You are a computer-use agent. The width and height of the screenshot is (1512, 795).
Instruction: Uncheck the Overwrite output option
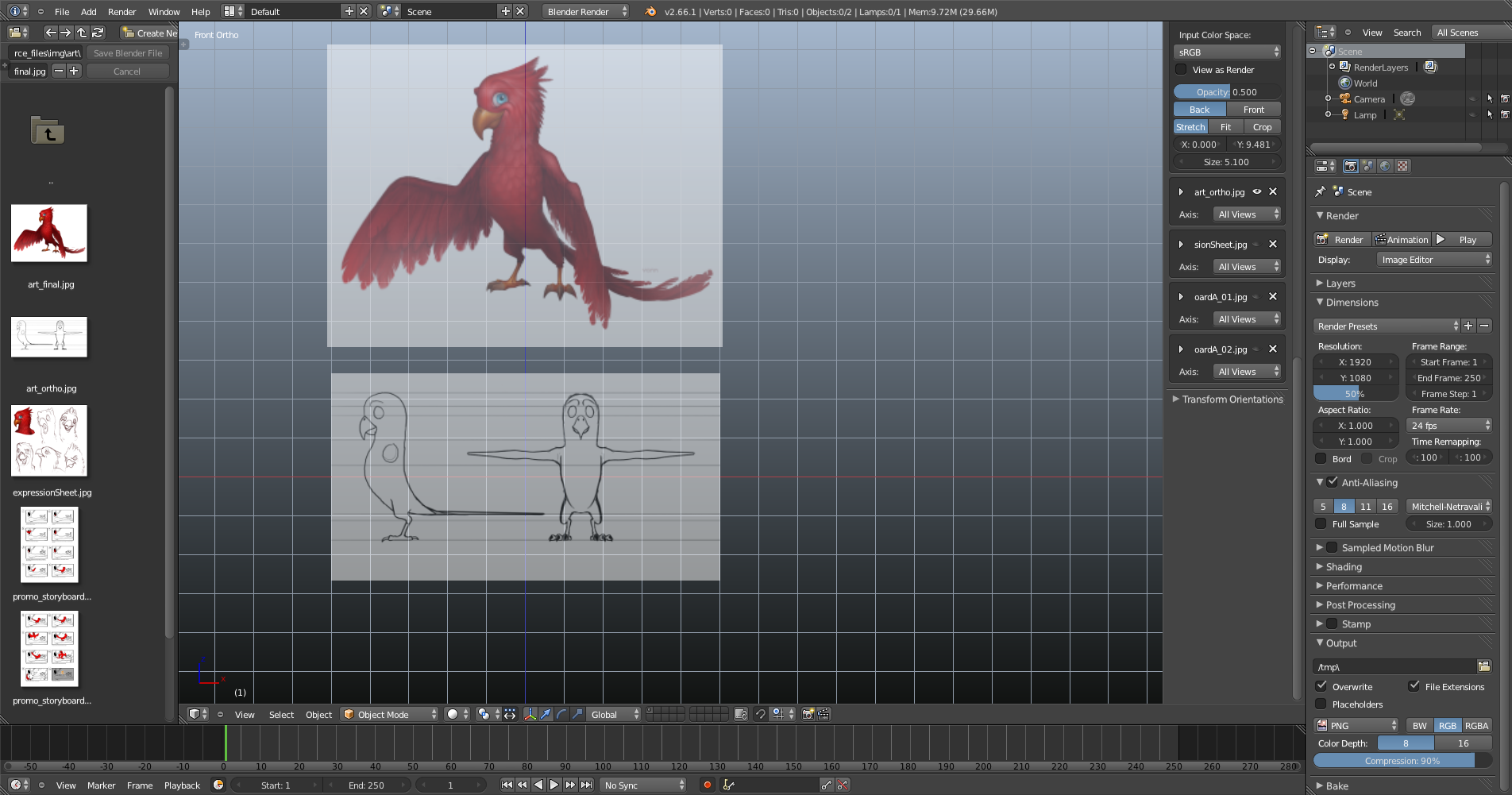[x=1321, y=686]
